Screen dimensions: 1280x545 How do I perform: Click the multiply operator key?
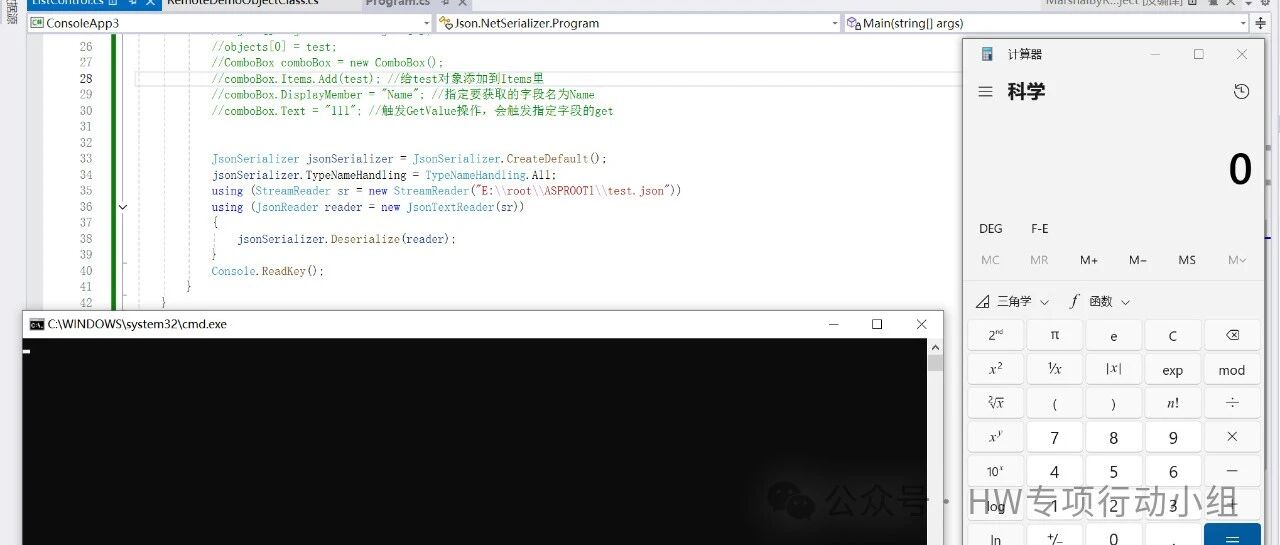pyautogui.click(x=1232, y=437)
